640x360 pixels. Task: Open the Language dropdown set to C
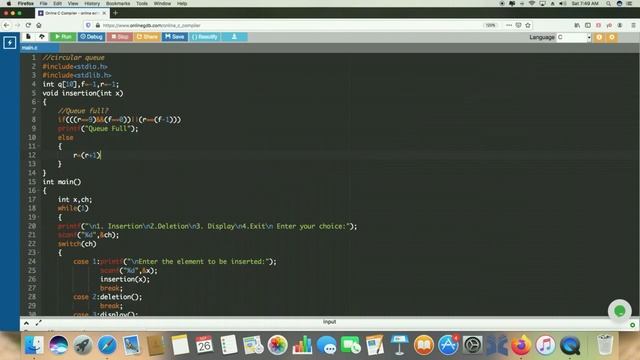pyautogui.click(x=574, y=37)
